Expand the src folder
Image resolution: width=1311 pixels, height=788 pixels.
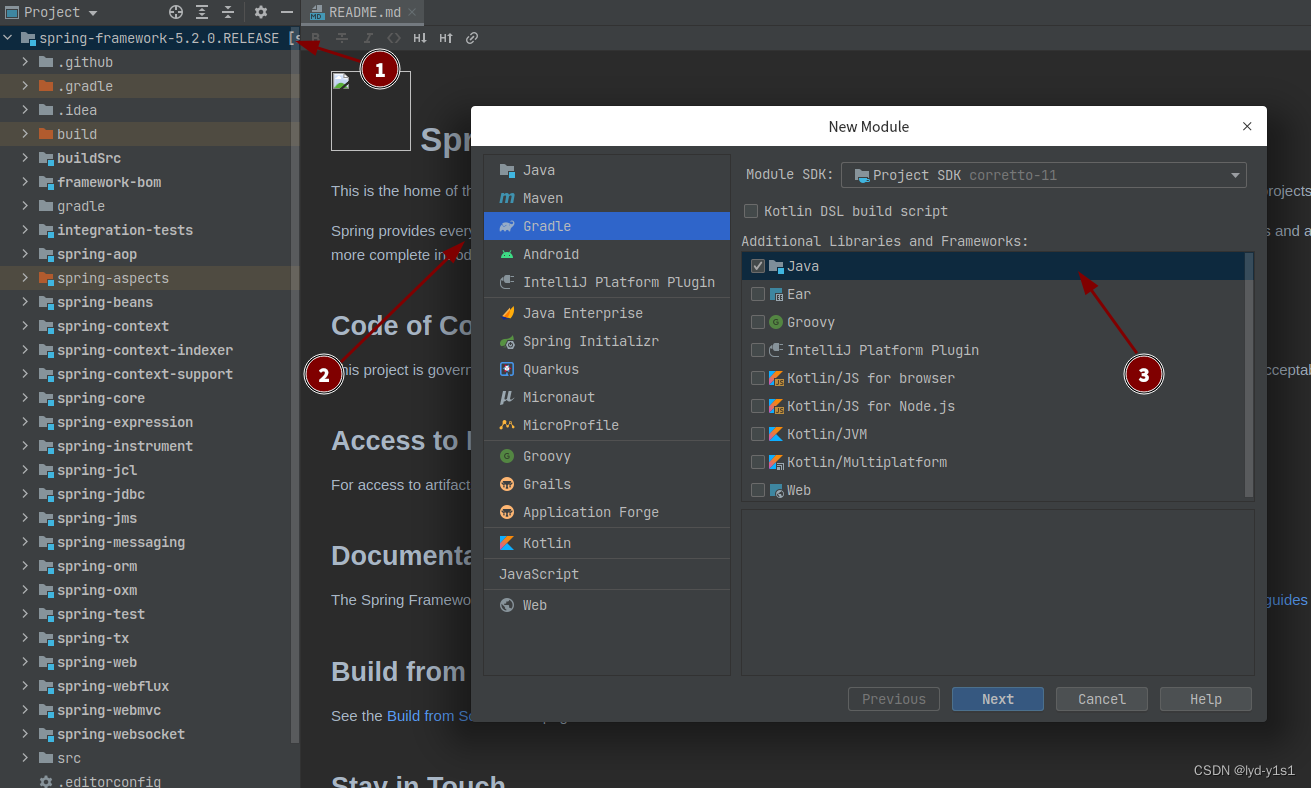click(25, 758)
